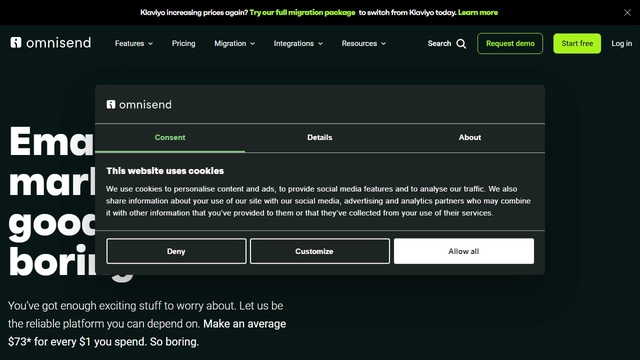Image resolution: width=640 pixels, height=360 pixels.
Task: Deny all cookies
Action: tap(176, 251)
